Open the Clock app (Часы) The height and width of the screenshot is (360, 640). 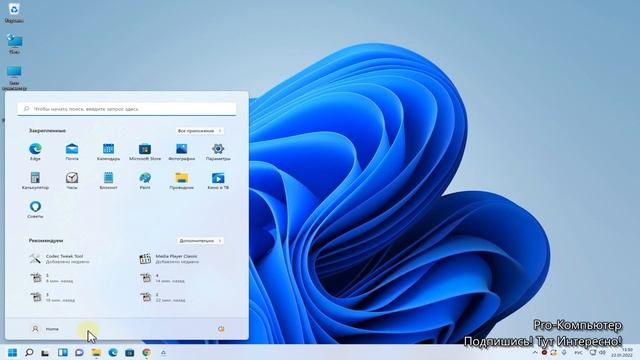tap(72, 180)
